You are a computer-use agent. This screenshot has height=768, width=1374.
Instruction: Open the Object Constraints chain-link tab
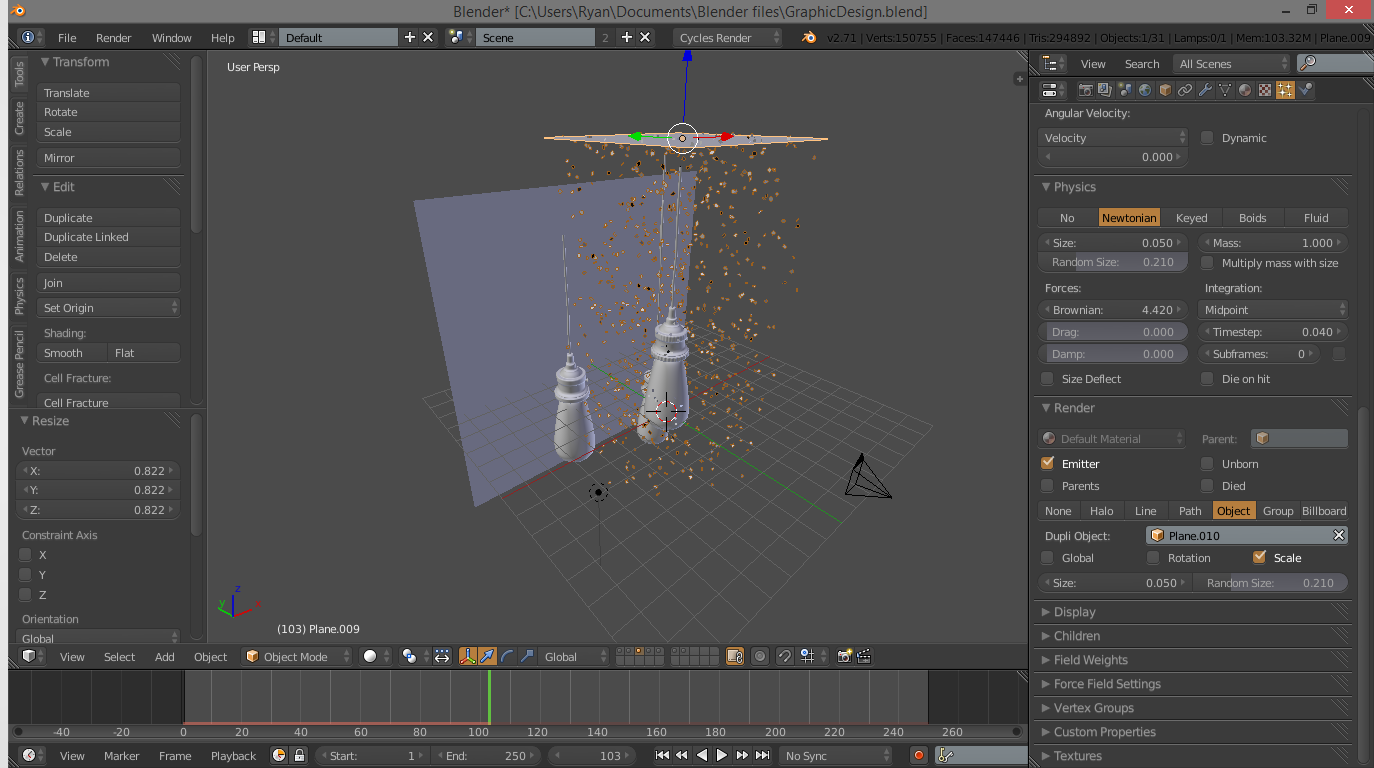point(1185,90)
